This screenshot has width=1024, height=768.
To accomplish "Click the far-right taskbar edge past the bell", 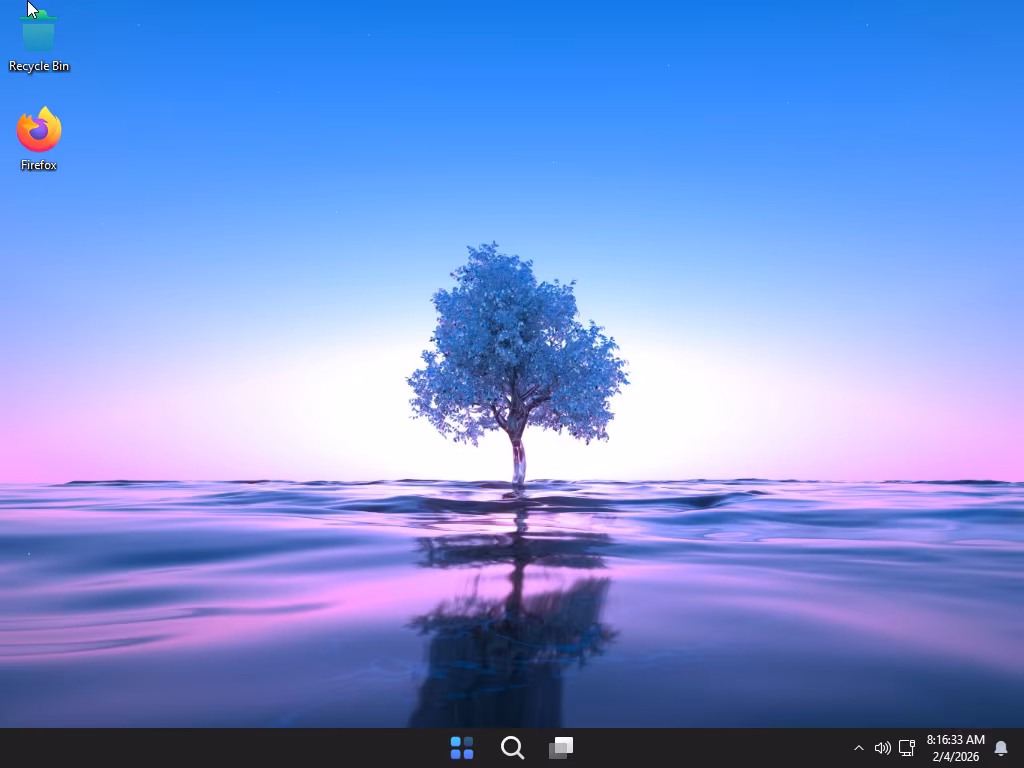I will tap(1019, 748).
